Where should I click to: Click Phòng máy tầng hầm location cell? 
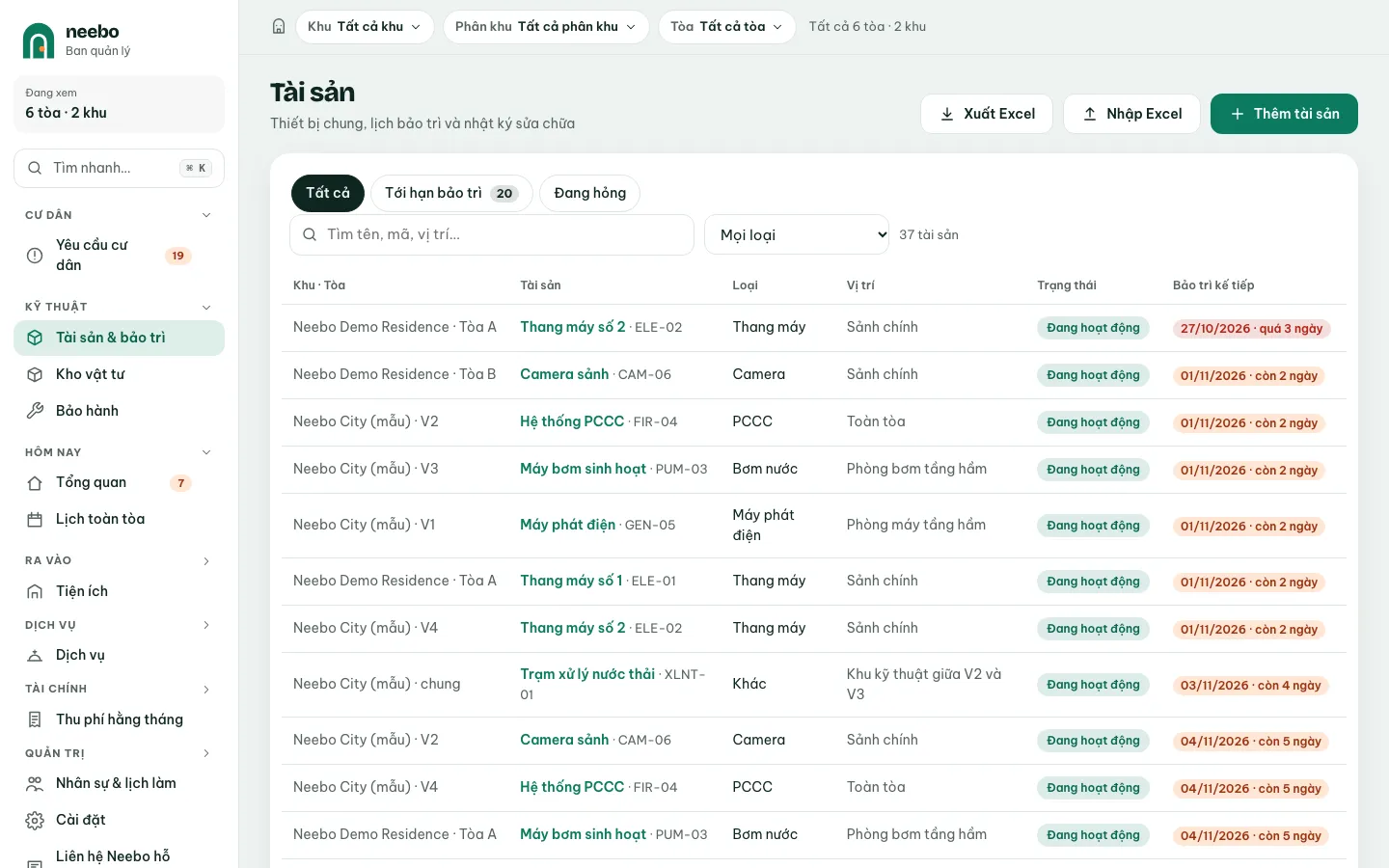point(916,525)
